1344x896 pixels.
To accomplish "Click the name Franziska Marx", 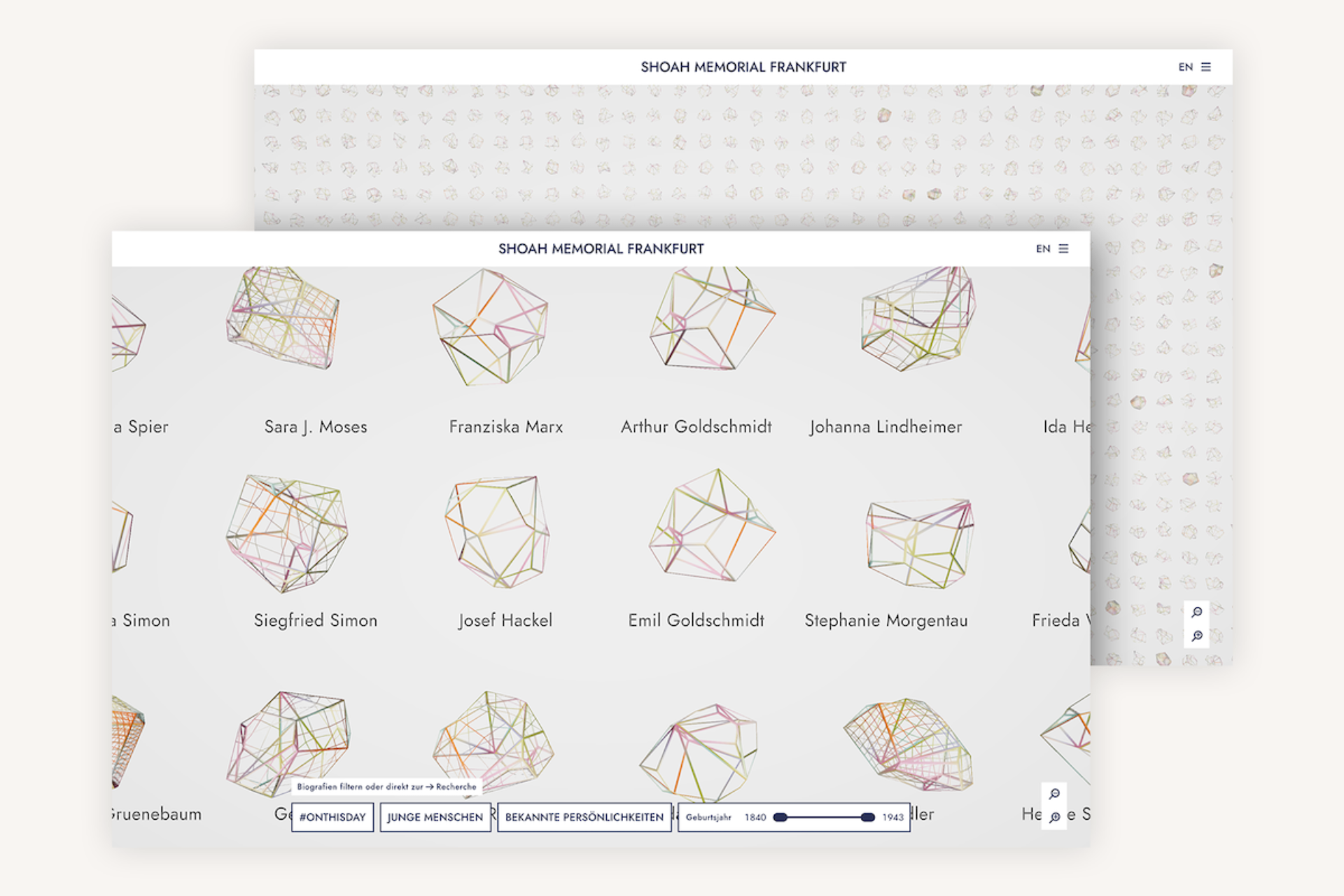I will point(506,427).
